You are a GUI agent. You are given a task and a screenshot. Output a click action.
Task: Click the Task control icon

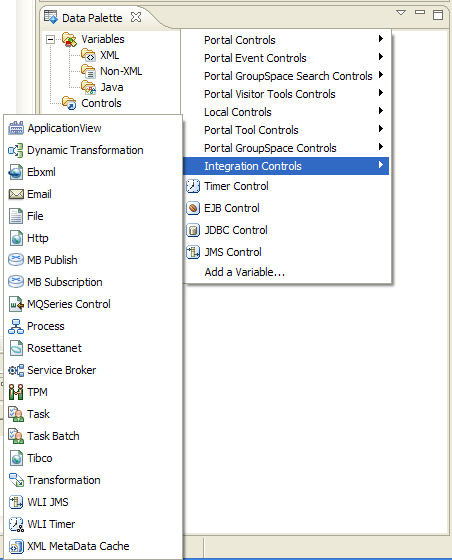[16, 414]
